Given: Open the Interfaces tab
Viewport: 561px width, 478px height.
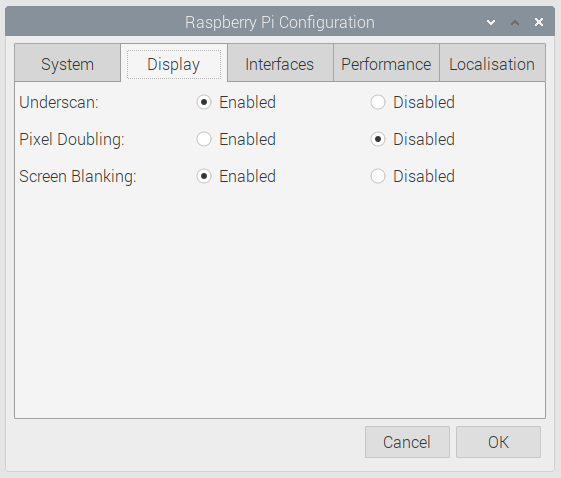Looking at the screenshot, I should 280,63.
